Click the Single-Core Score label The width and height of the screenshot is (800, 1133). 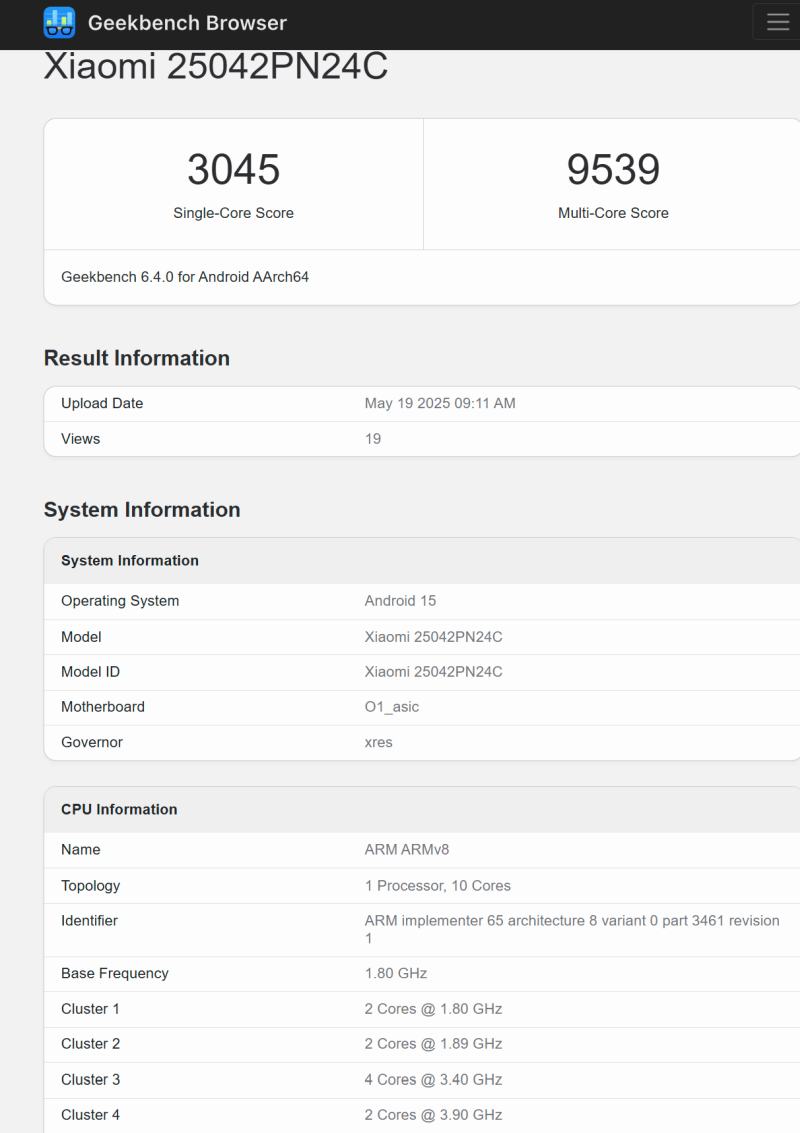tap(233, 213)
